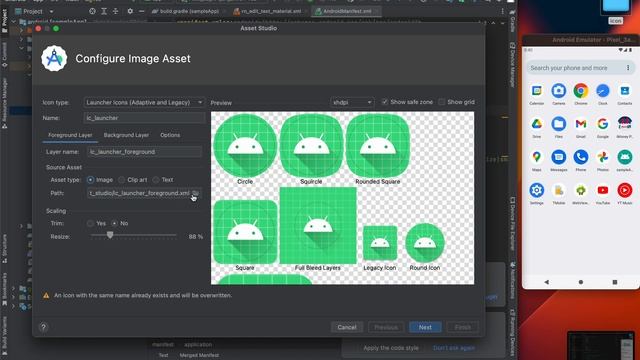Open the Chrome app in emulator
This screenshot has width=640, height=360.
(x=581, y=91)
